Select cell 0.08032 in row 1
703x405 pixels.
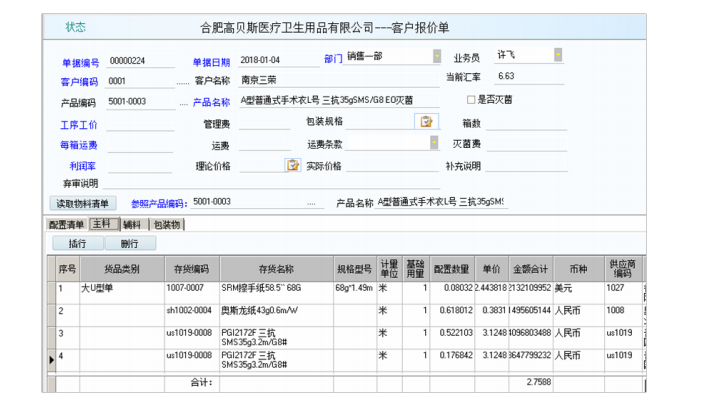click(451, 293)
